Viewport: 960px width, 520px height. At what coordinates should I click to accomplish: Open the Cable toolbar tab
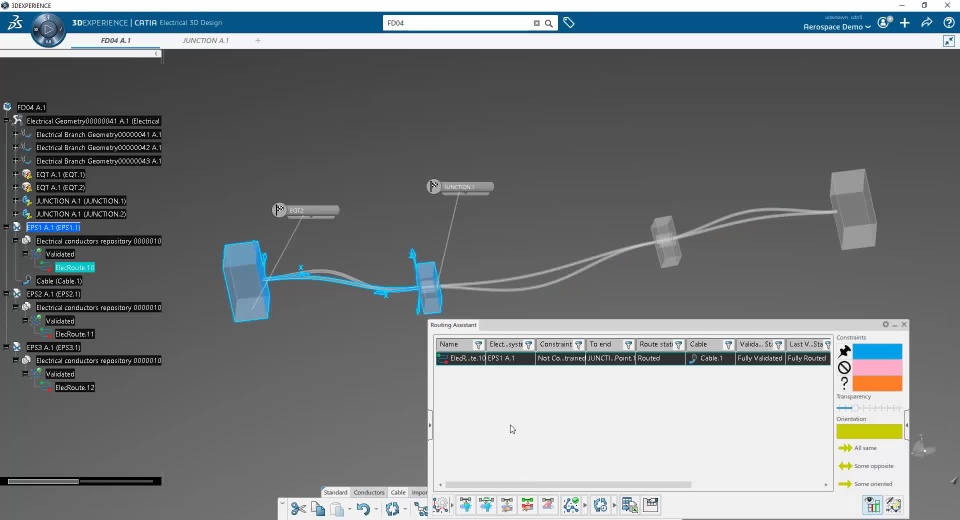pos(399,492)
